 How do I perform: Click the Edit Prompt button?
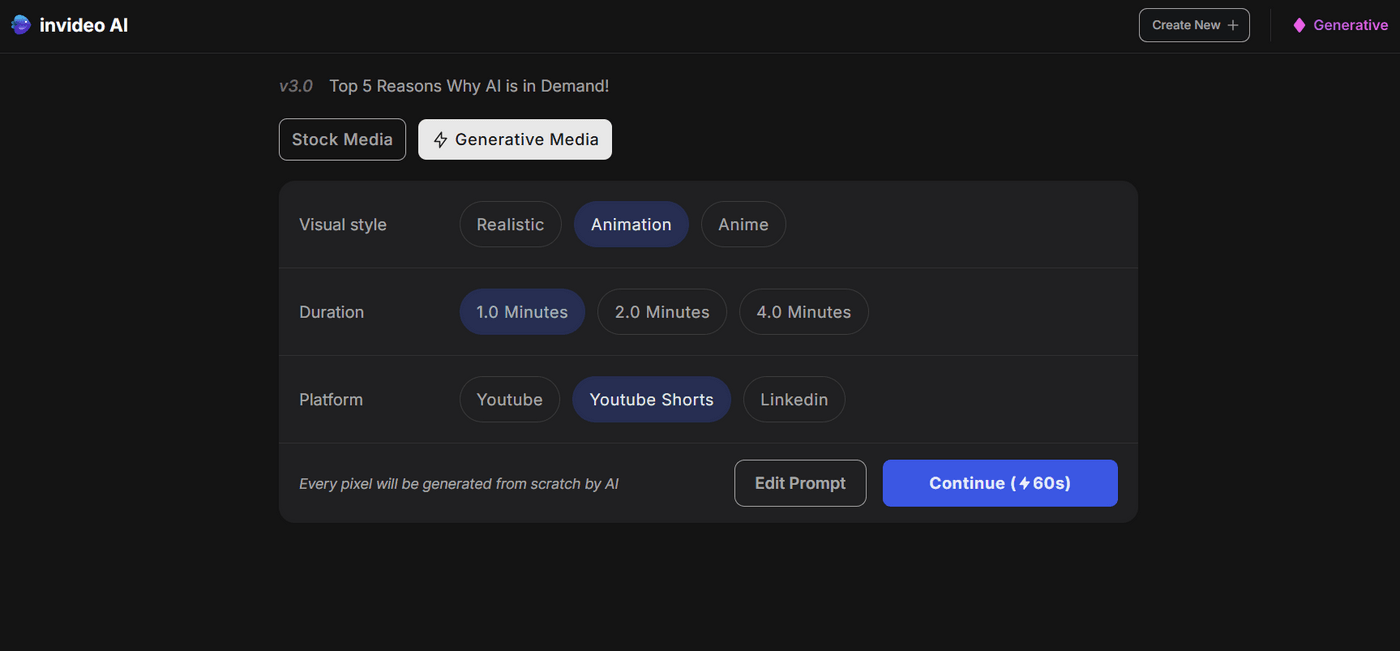(x=800, y=483)
